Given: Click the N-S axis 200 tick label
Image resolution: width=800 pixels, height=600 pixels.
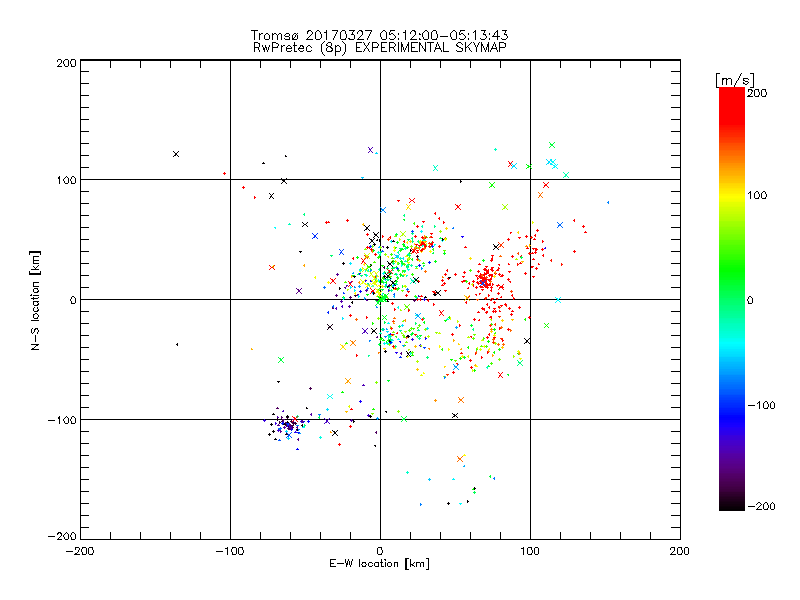Looking at the screenshot, I should click(x=66, y=63).
